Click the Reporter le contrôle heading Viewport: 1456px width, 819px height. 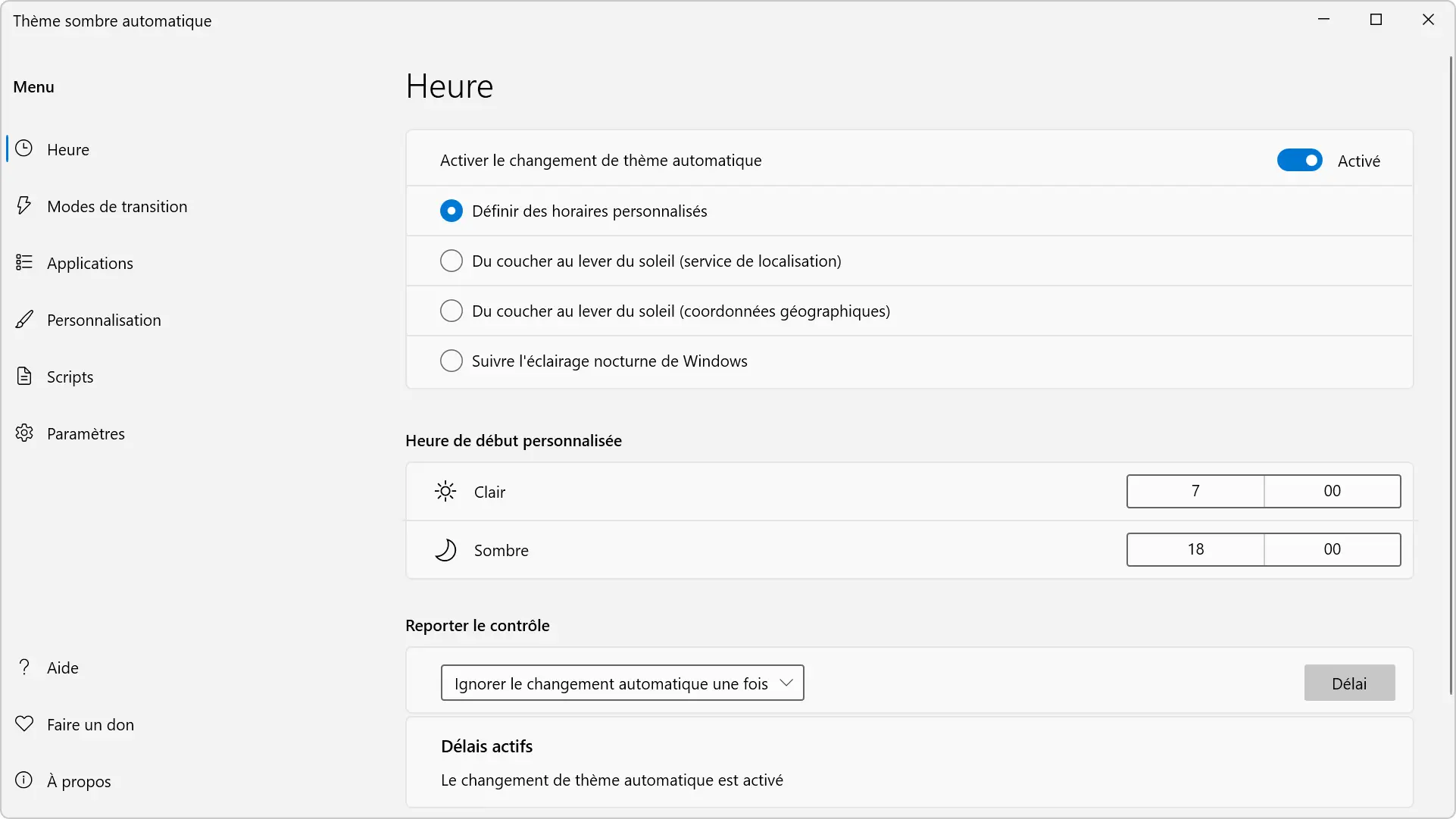point(477,626)
